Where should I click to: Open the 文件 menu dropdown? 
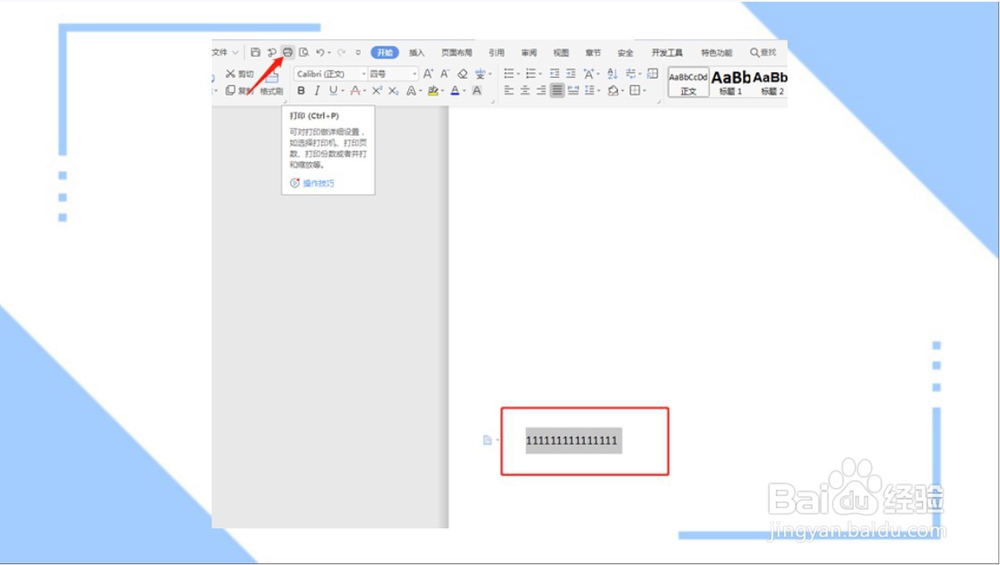pyautogui.click(x=225, y=52)
